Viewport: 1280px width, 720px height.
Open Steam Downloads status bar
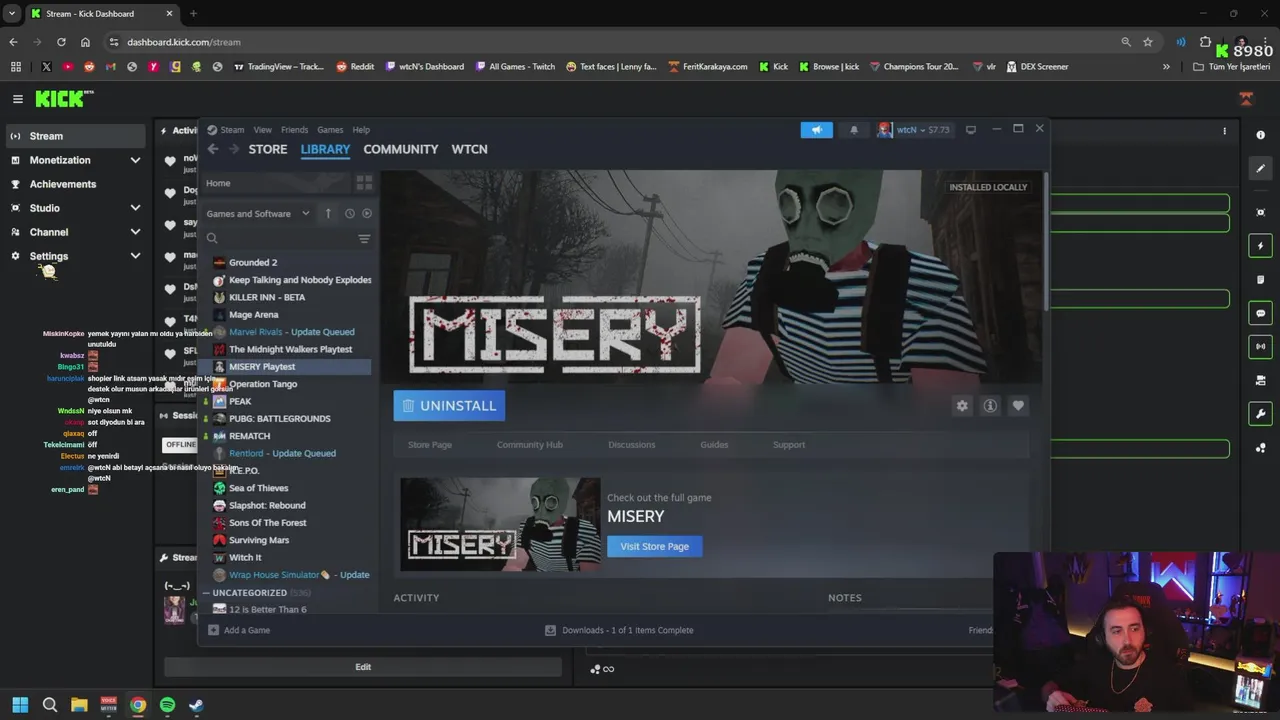(x=619, y=630)
